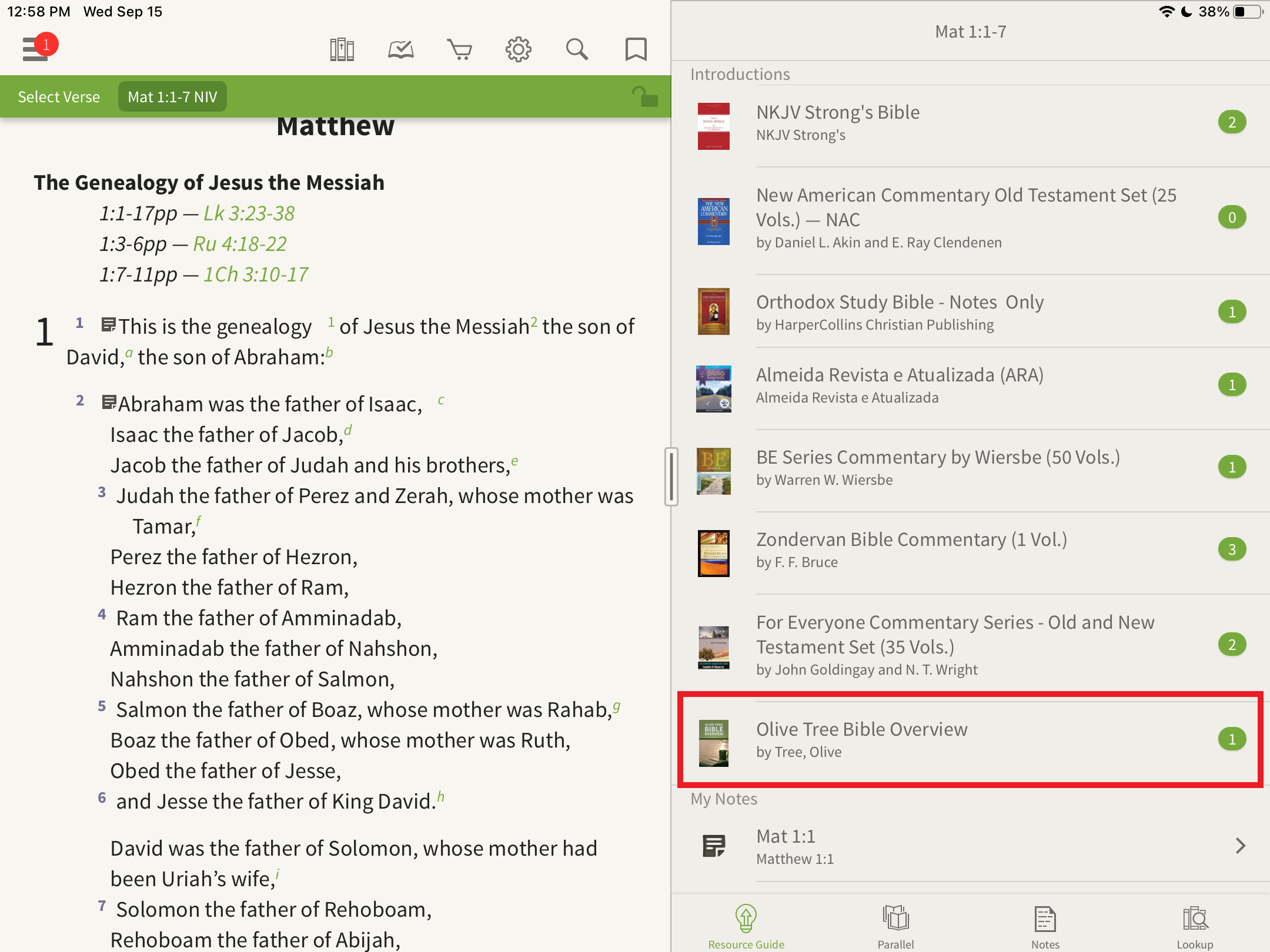The width and height of the screenshot is (1270, 952).
Task: Tap verse number 5
Action: (x=102, y=706)
